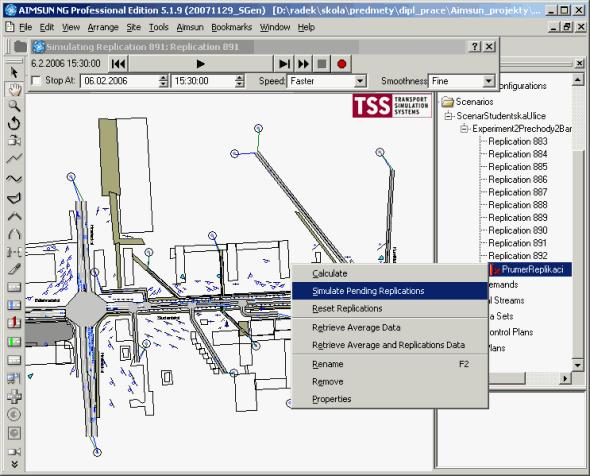Click the Stop At date field
Screen dimensions: 590x476
click(x=120, y=81)
